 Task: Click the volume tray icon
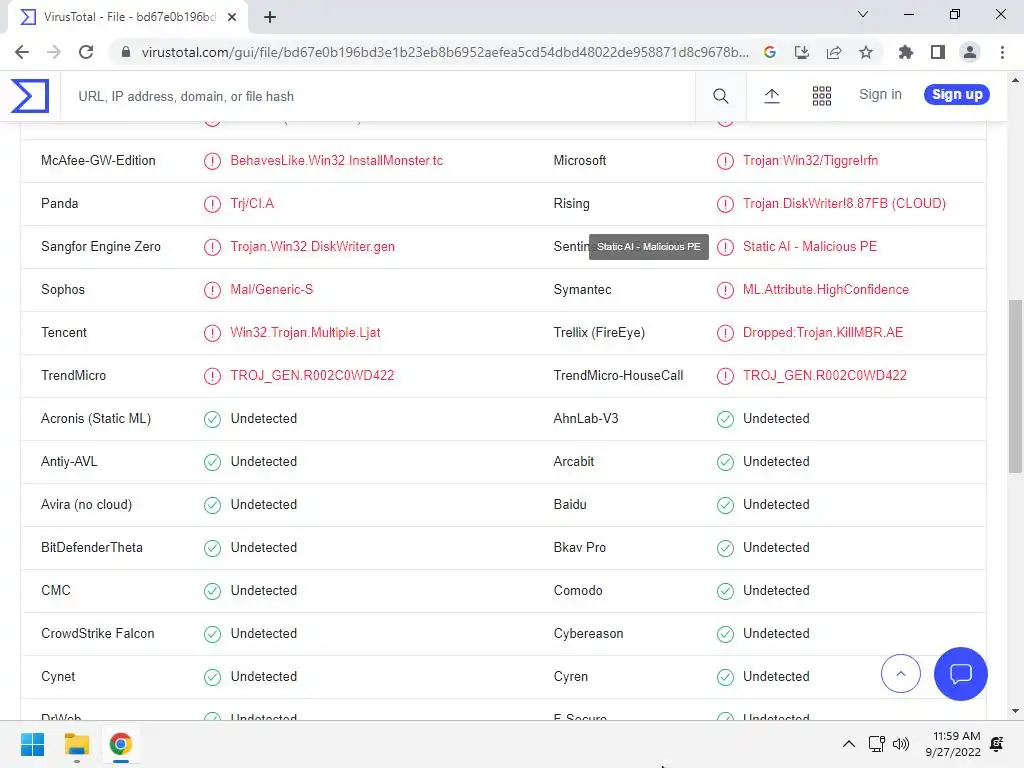tap(901, 744)
